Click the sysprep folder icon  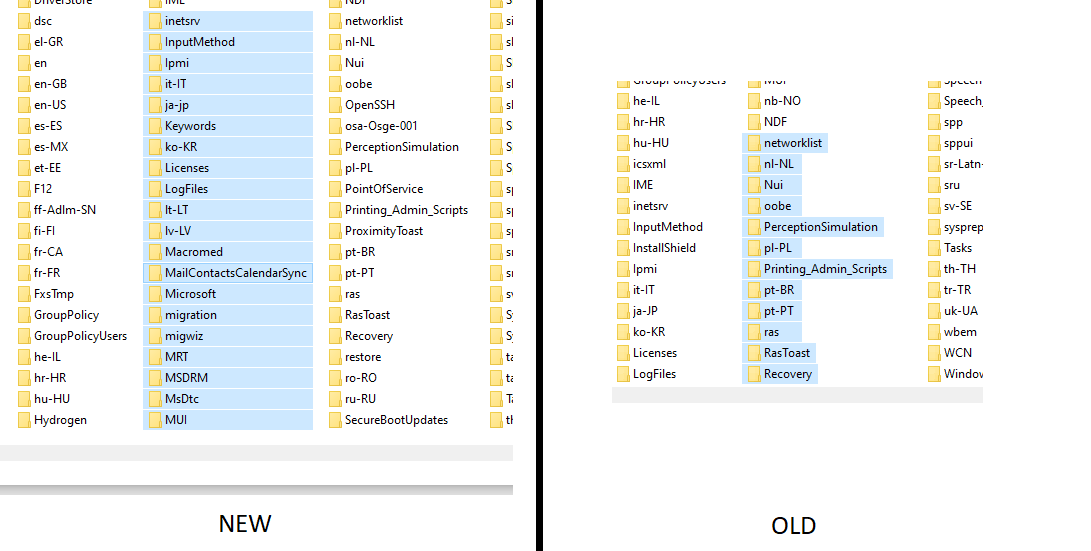(934, 227)
